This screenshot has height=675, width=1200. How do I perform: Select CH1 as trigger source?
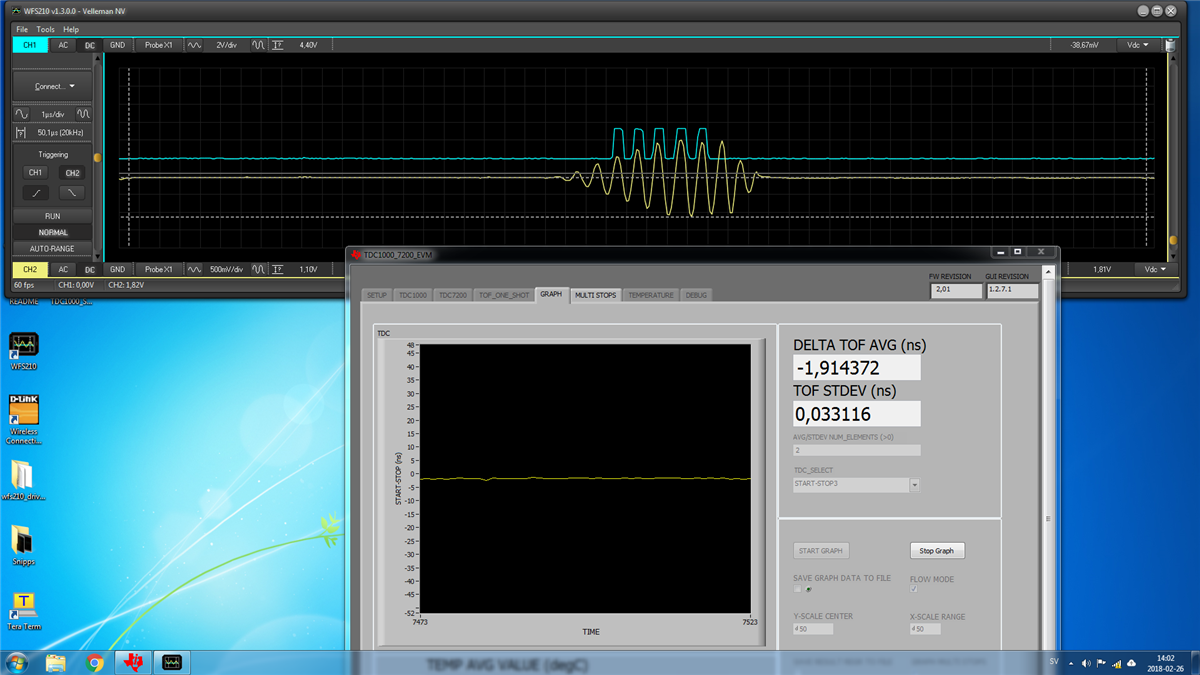[36, 173]
